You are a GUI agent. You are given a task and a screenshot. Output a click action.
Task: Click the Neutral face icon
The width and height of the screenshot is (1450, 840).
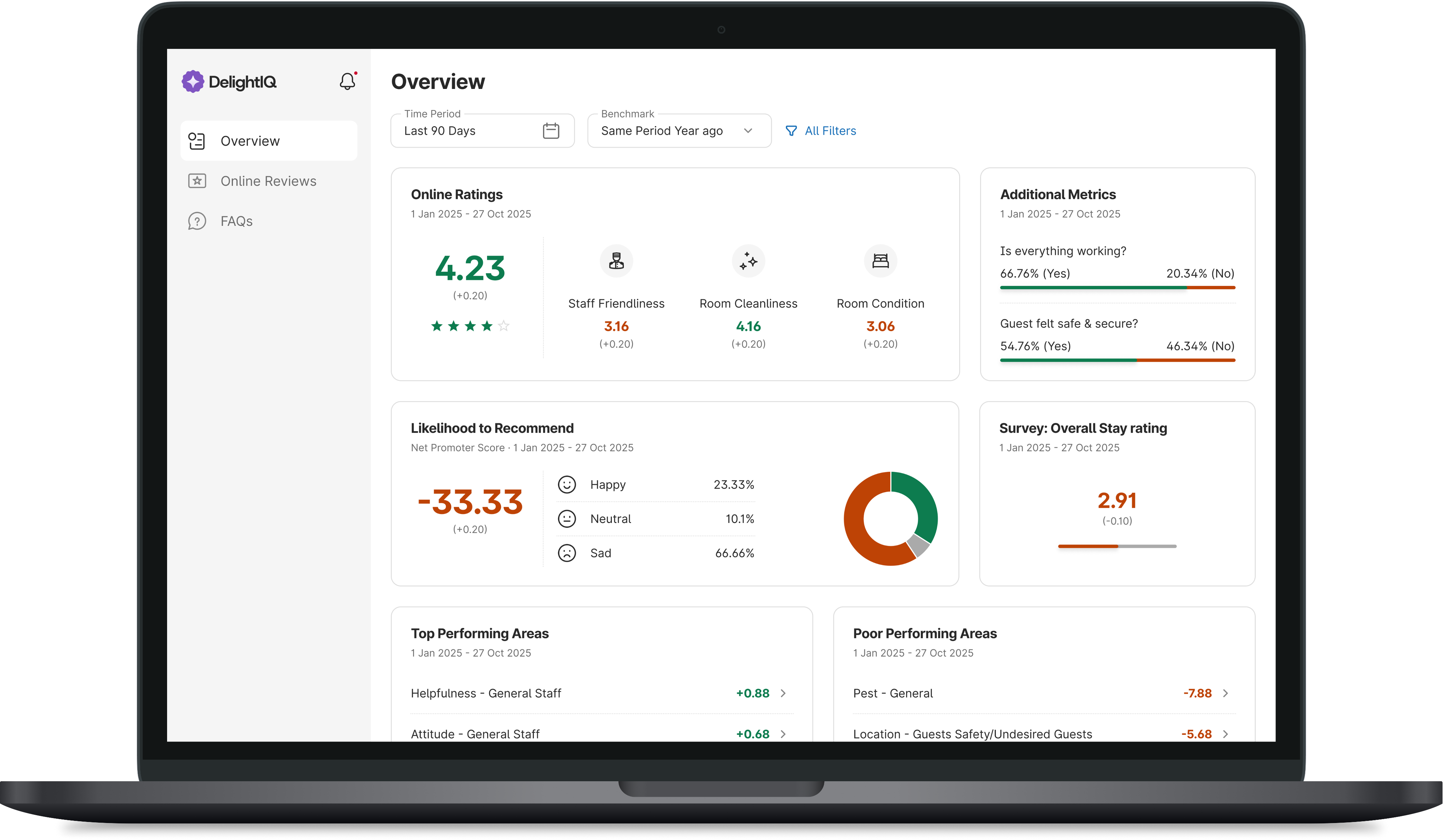point(567,519)
